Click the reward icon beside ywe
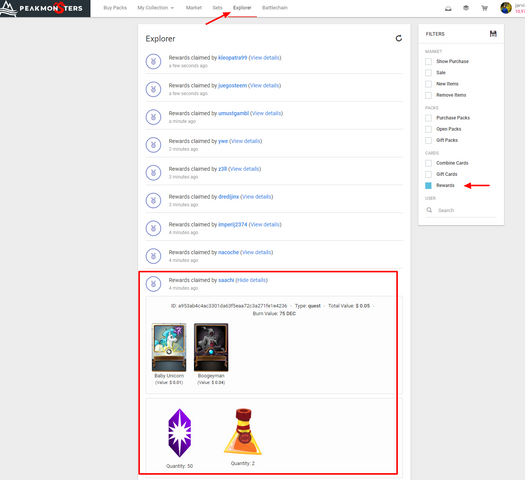 click(153, 145)
